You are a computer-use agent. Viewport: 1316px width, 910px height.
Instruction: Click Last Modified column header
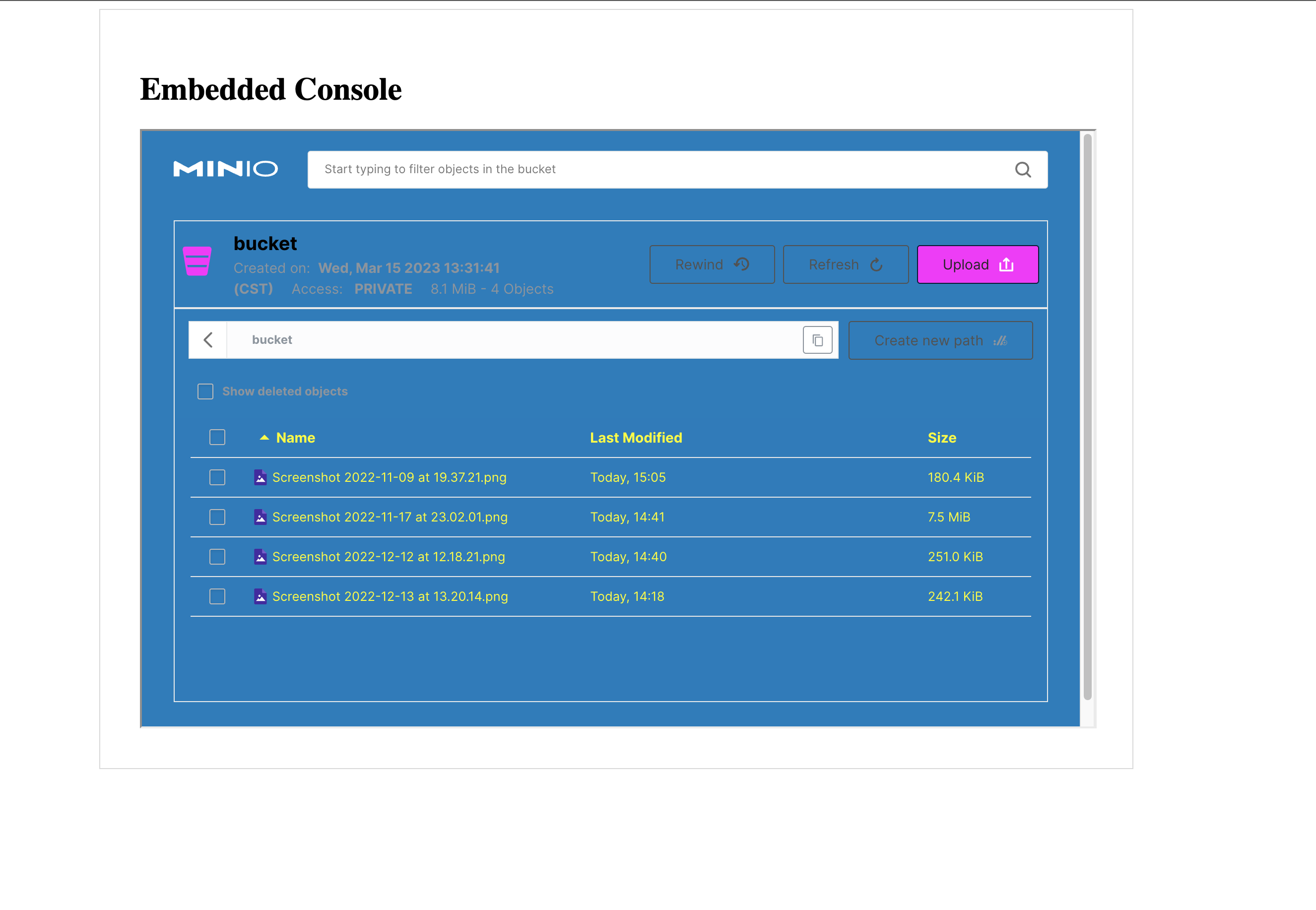pyautogui.click(x=636, y=438)
